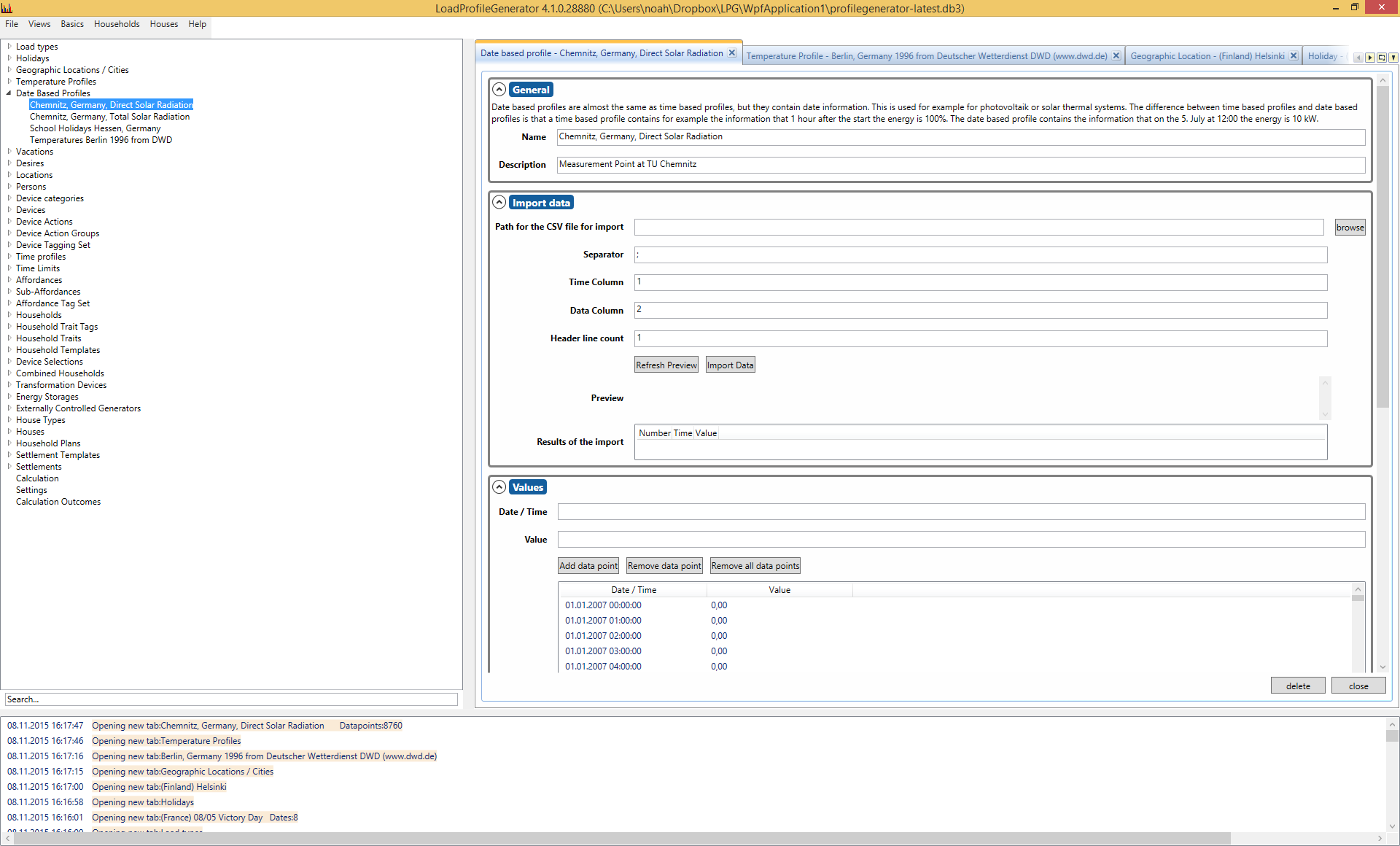1400x846 pixels.
Task: Collapse the General section chevron
Action: tap(499, 90)
